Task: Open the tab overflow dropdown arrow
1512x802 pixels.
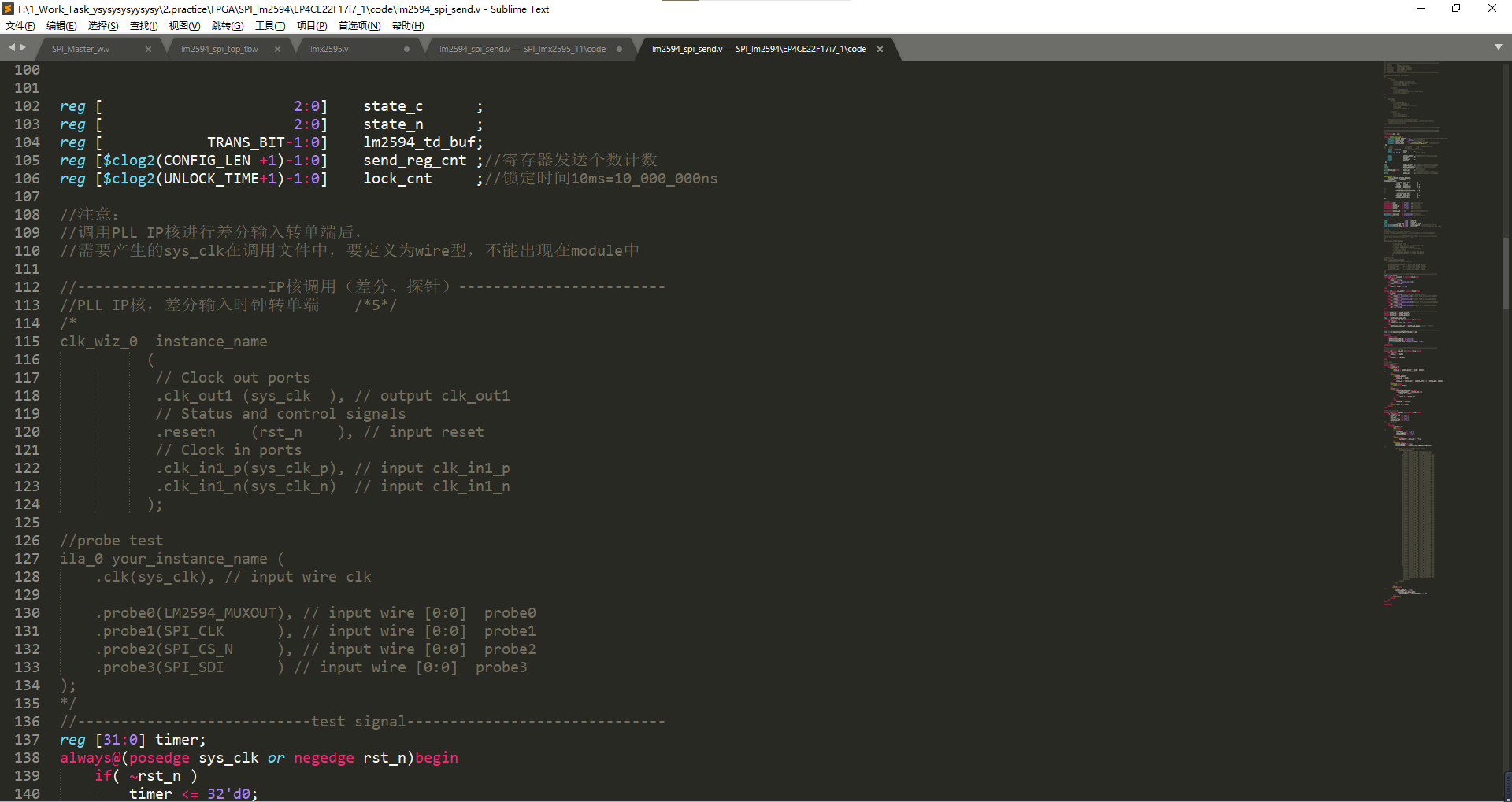Action: (x=1500, y=48)
